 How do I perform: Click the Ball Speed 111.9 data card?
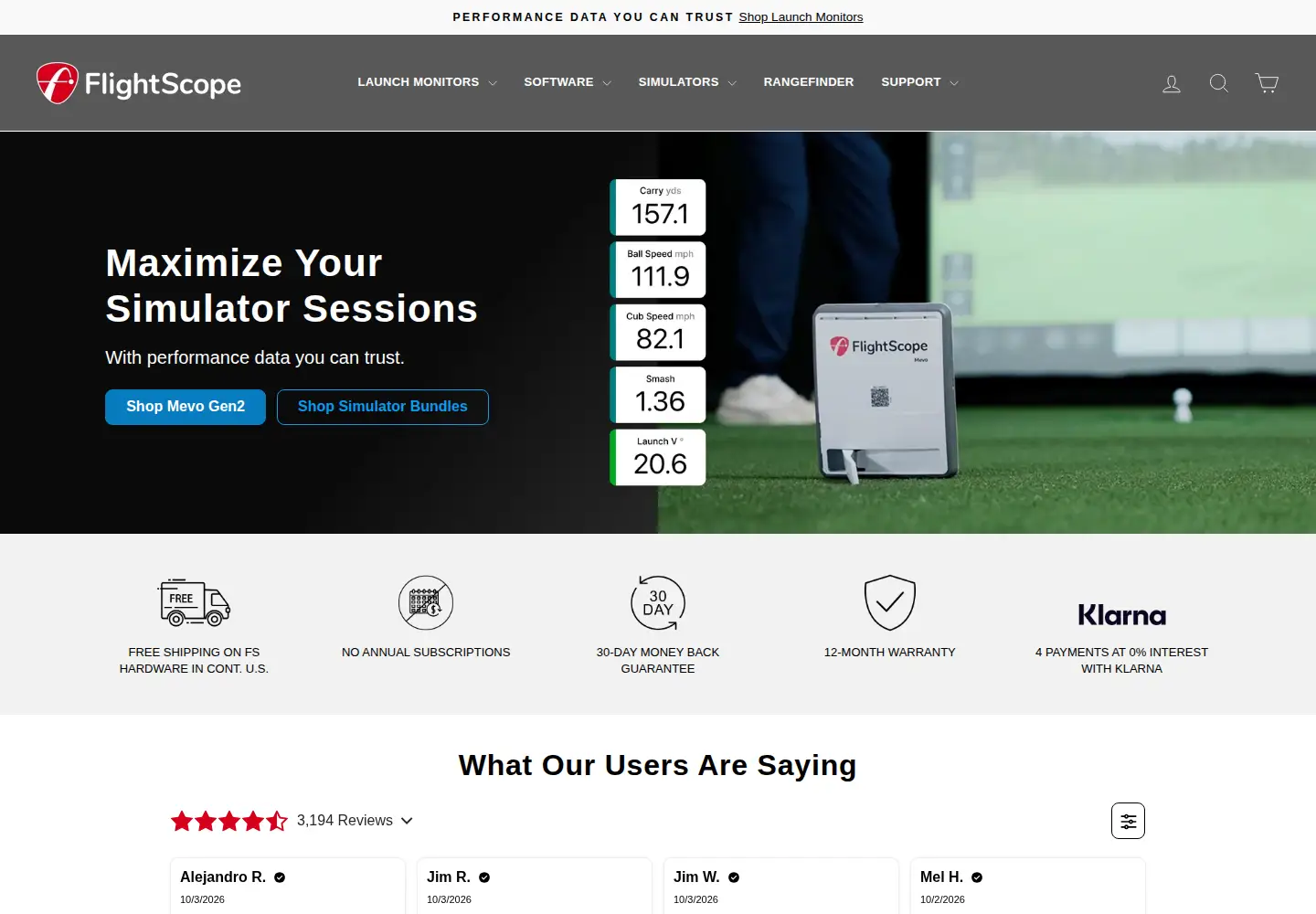pos(658,270)
